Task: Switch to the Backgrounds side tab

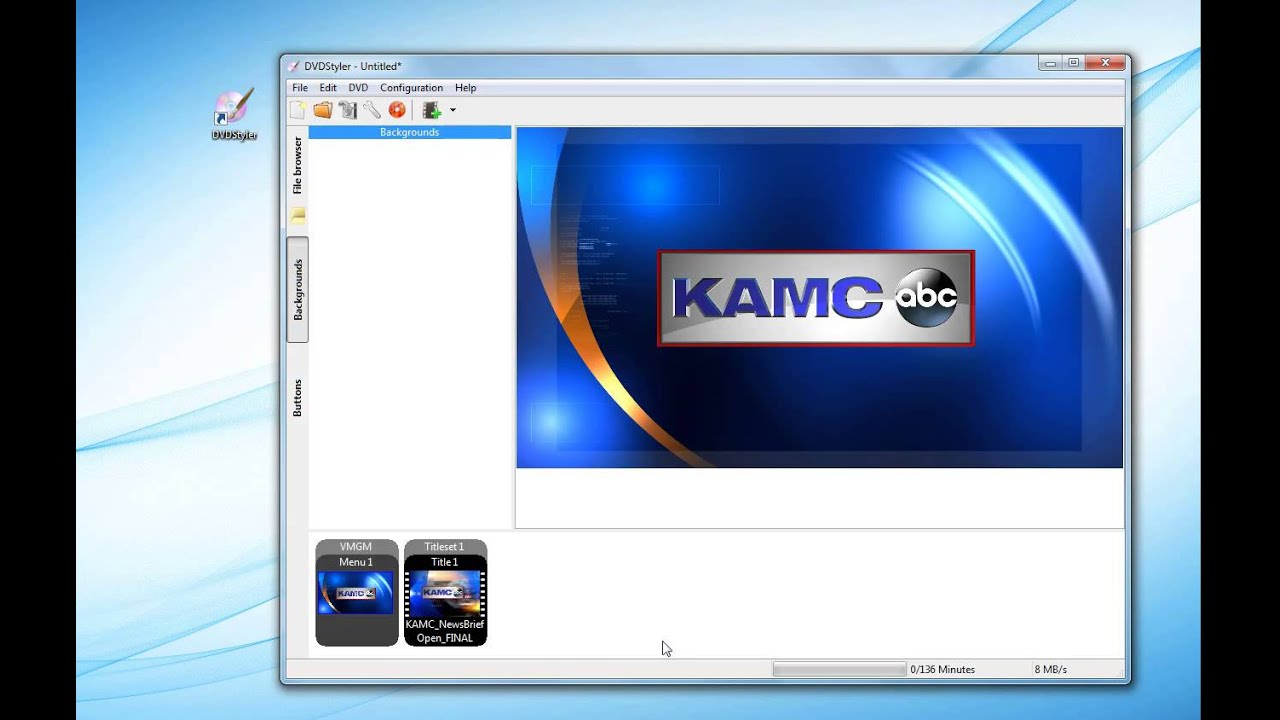Action: tap(297, 289)
